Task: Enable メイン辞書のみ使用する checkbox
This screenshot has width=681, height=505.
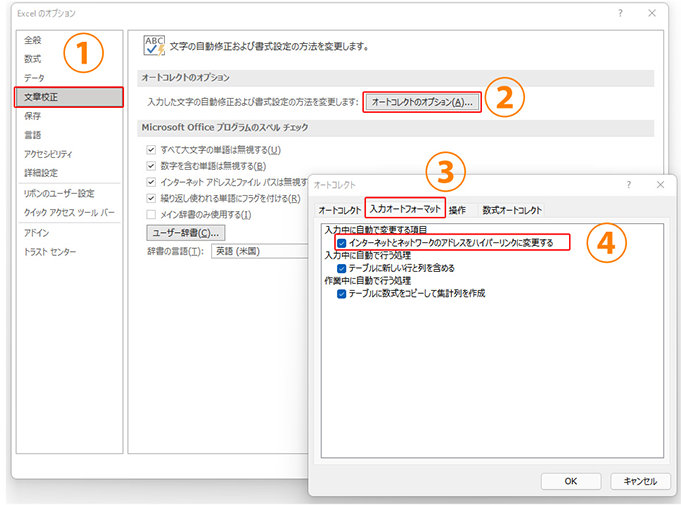Action: pos(151,215)
